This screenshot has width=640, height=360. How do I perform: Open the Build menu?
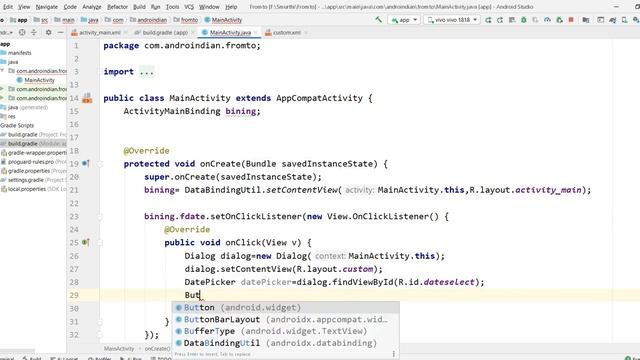point(139,7)
